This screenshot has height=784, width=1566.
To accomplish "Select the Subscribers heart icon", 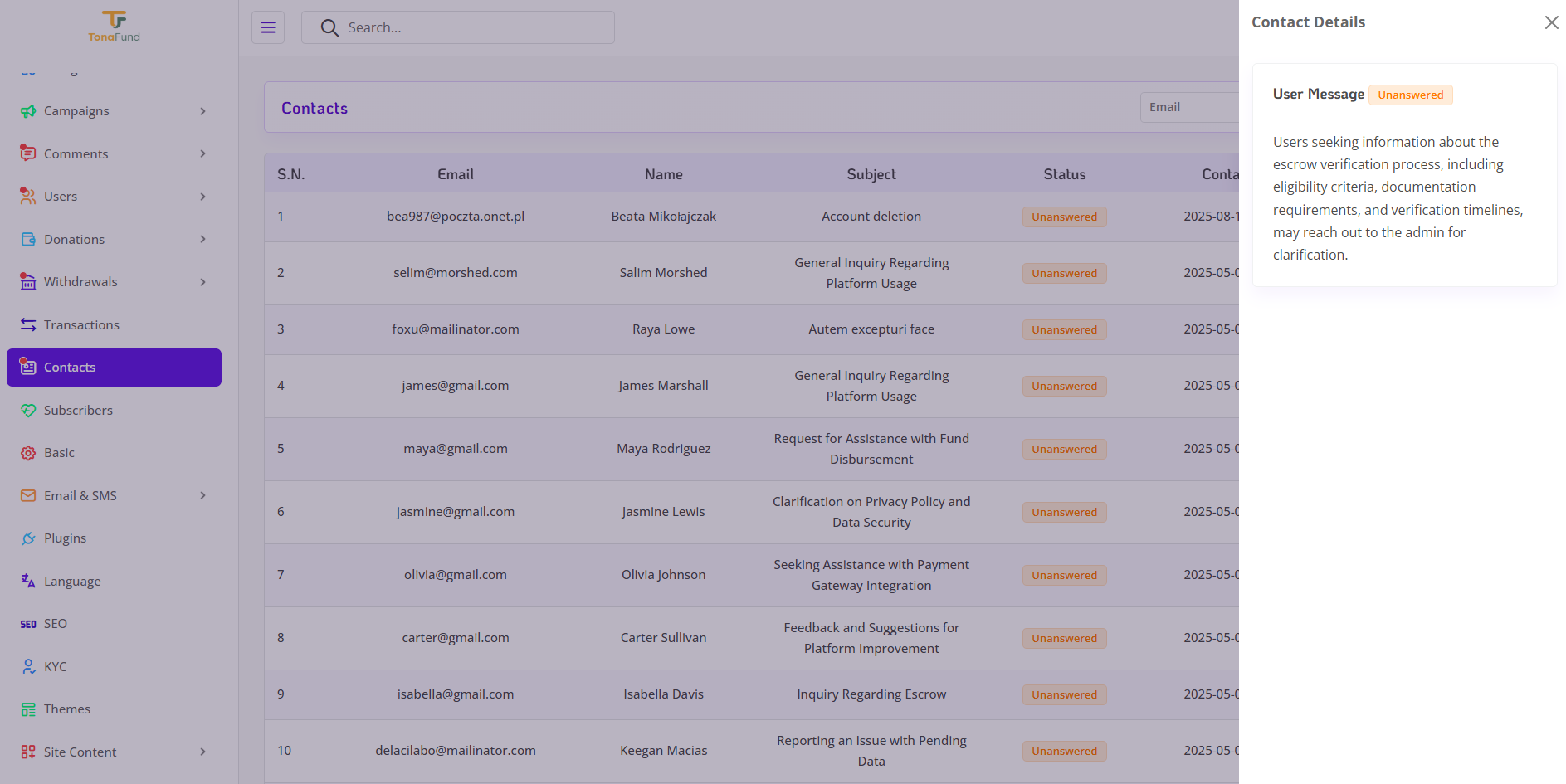I will click(x=28, y=410).
